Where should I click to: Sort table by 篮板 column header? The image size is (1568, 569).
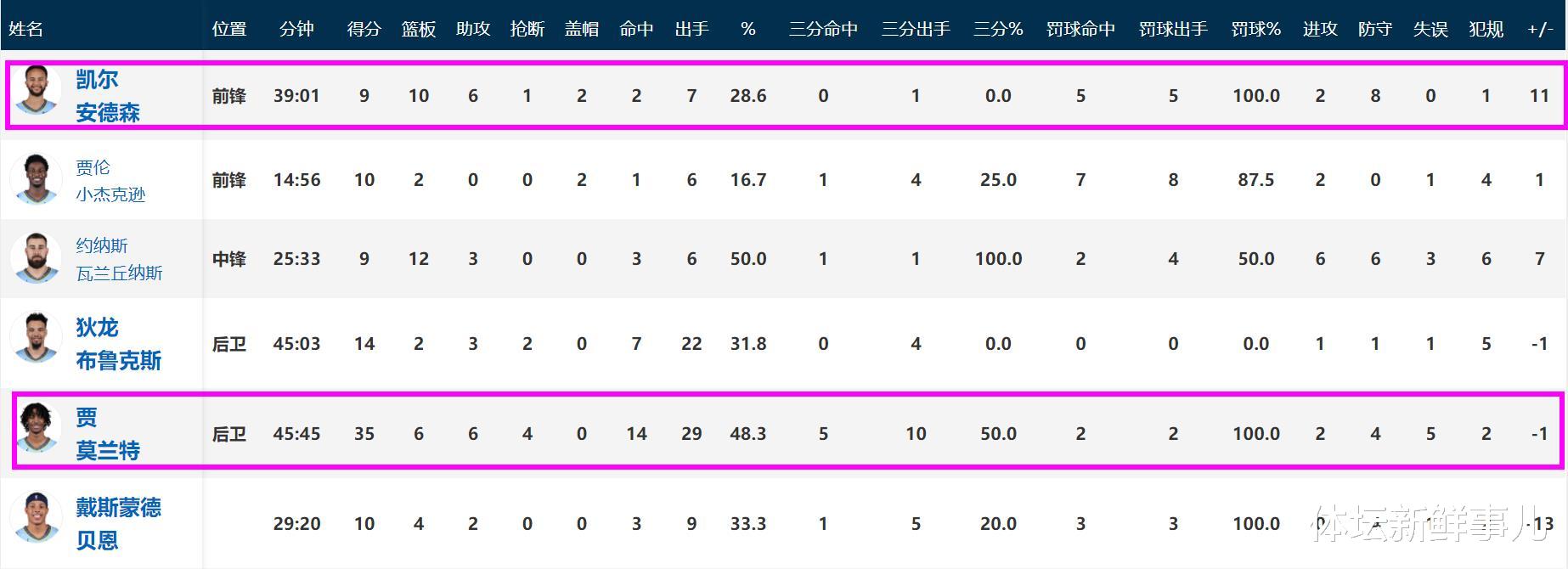click(x=418, y=29)
